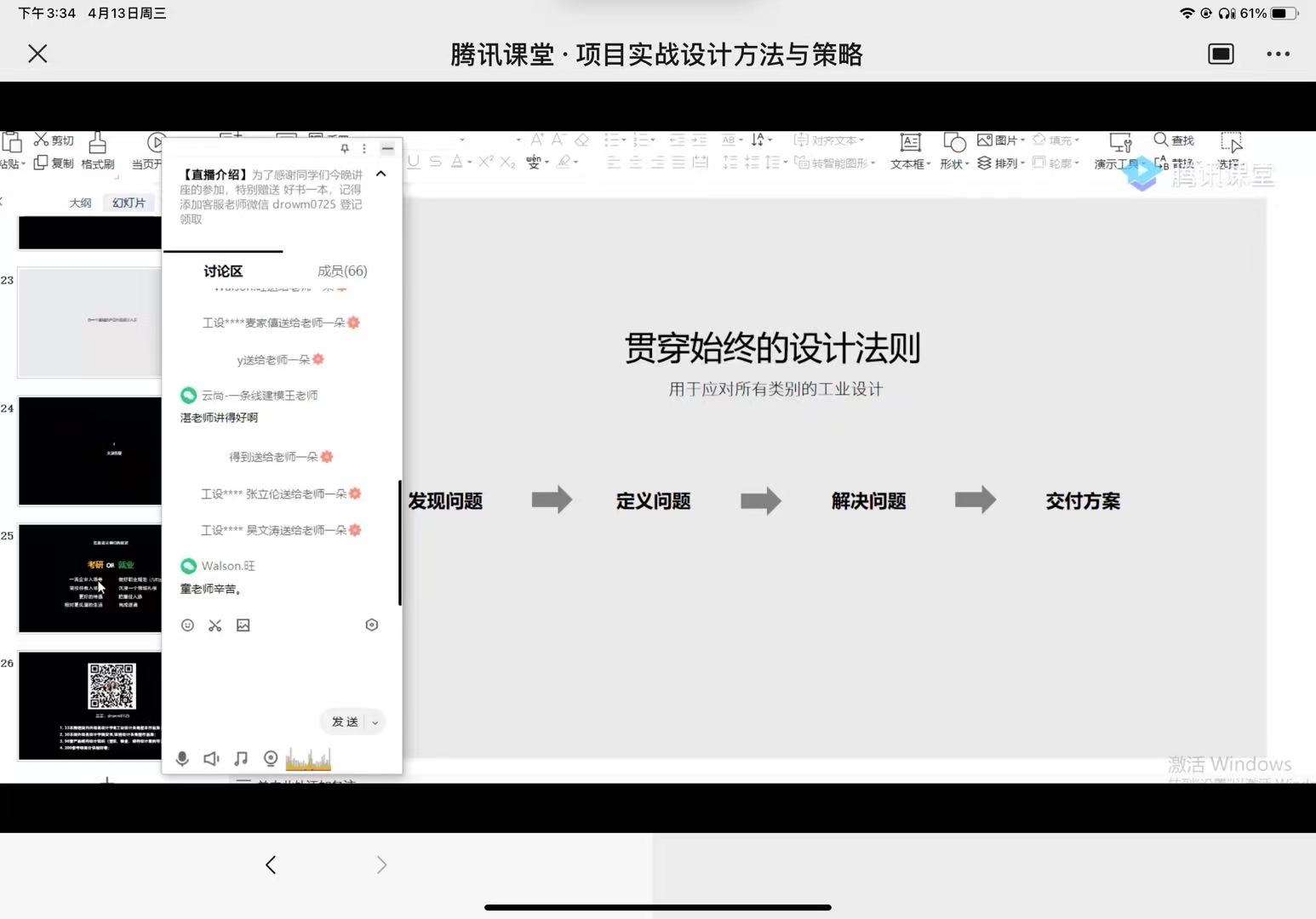This screenshot has width=1316, height=919.
Task: Pin the chat panel with pushpin icon
Action: coord(345,149)
